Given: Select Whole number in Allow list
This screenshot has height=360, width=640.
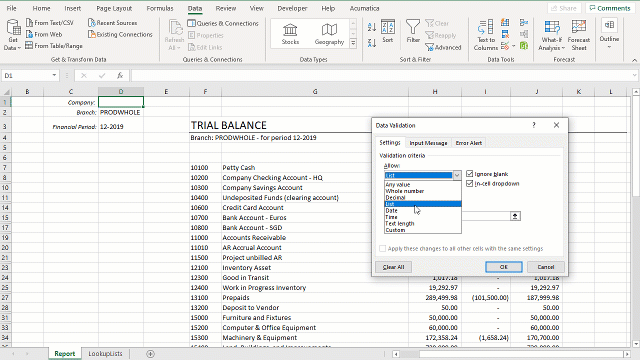Looking at the screenshot, I should tap(423, 191).
